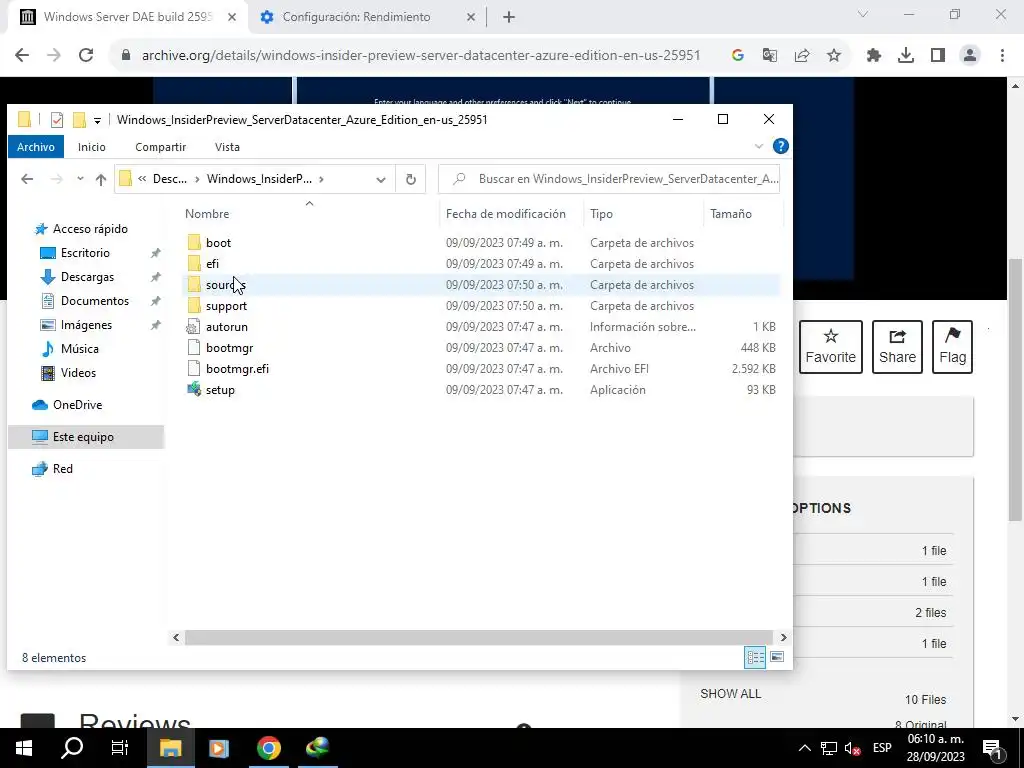Select the autorun file
1024x768 pixels.
click(226, 327)
